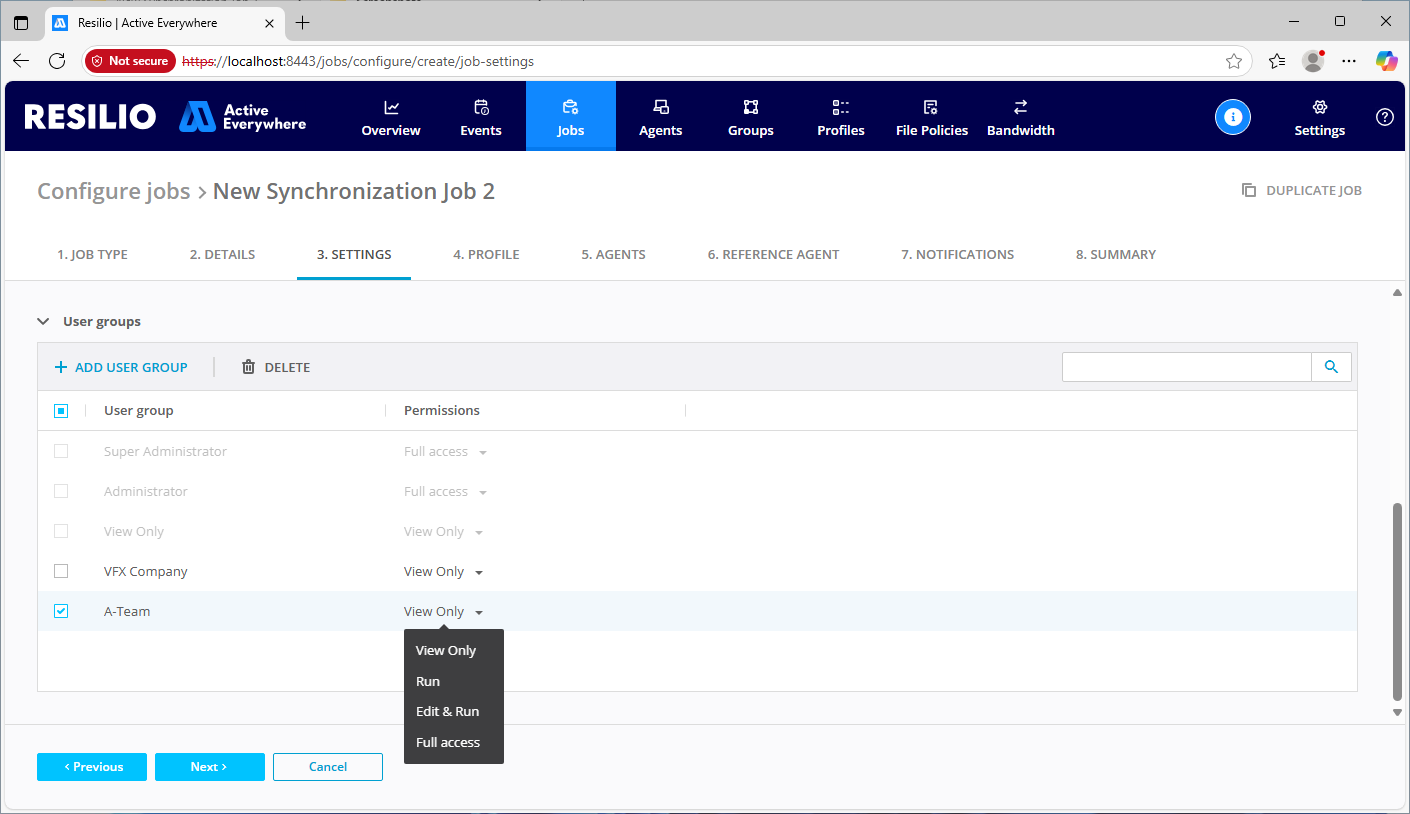Uncheck the A-Team user group checkbox
Viewport: 1410px width, 814px height.
point(61,611)
